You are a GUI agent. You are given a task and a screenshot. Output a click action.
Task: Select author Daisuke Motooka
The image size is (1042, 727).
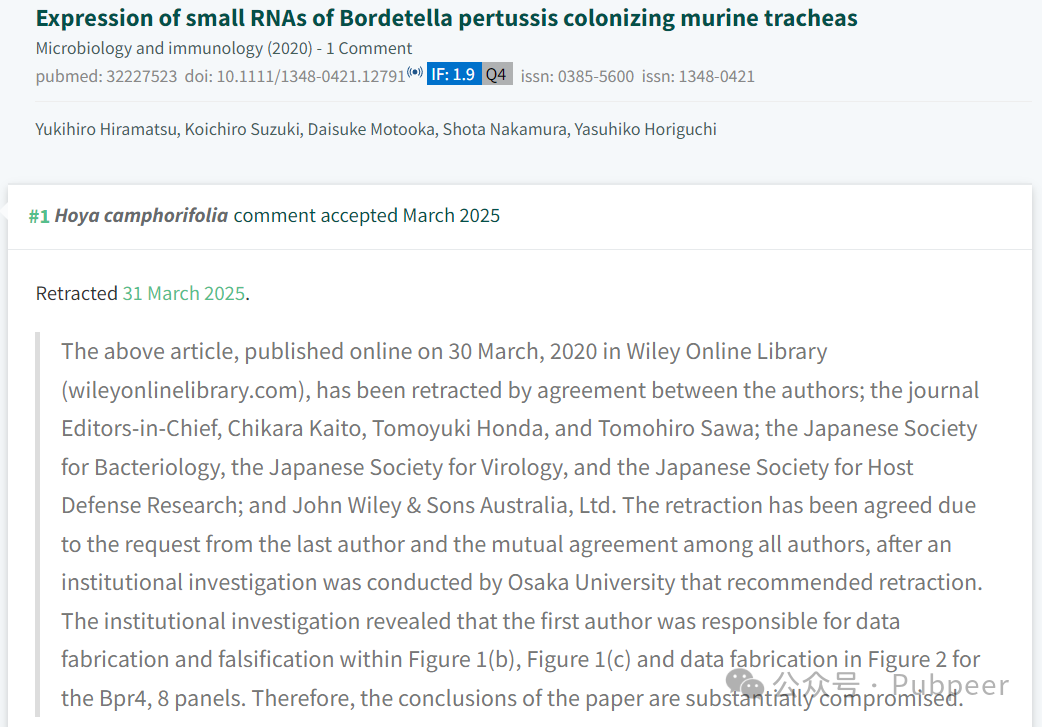371,129
